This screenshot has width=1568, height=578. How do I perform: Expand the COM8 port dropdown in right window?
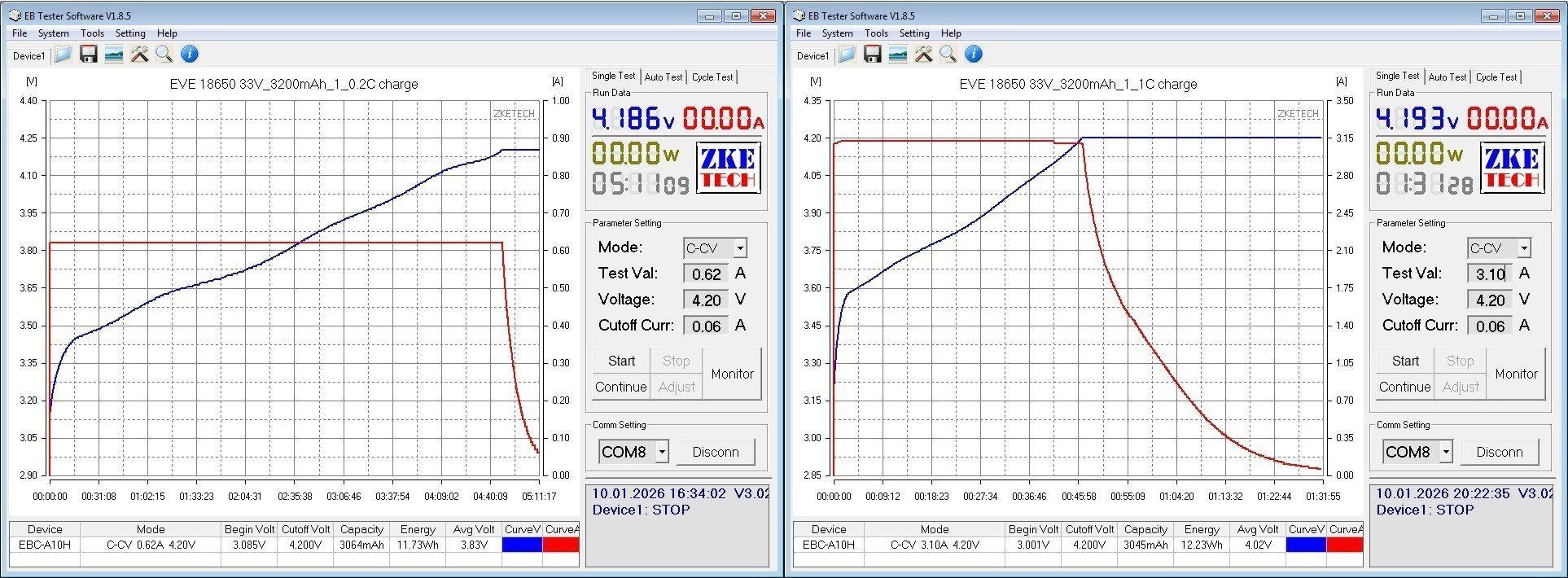[x=1446, y=452]
